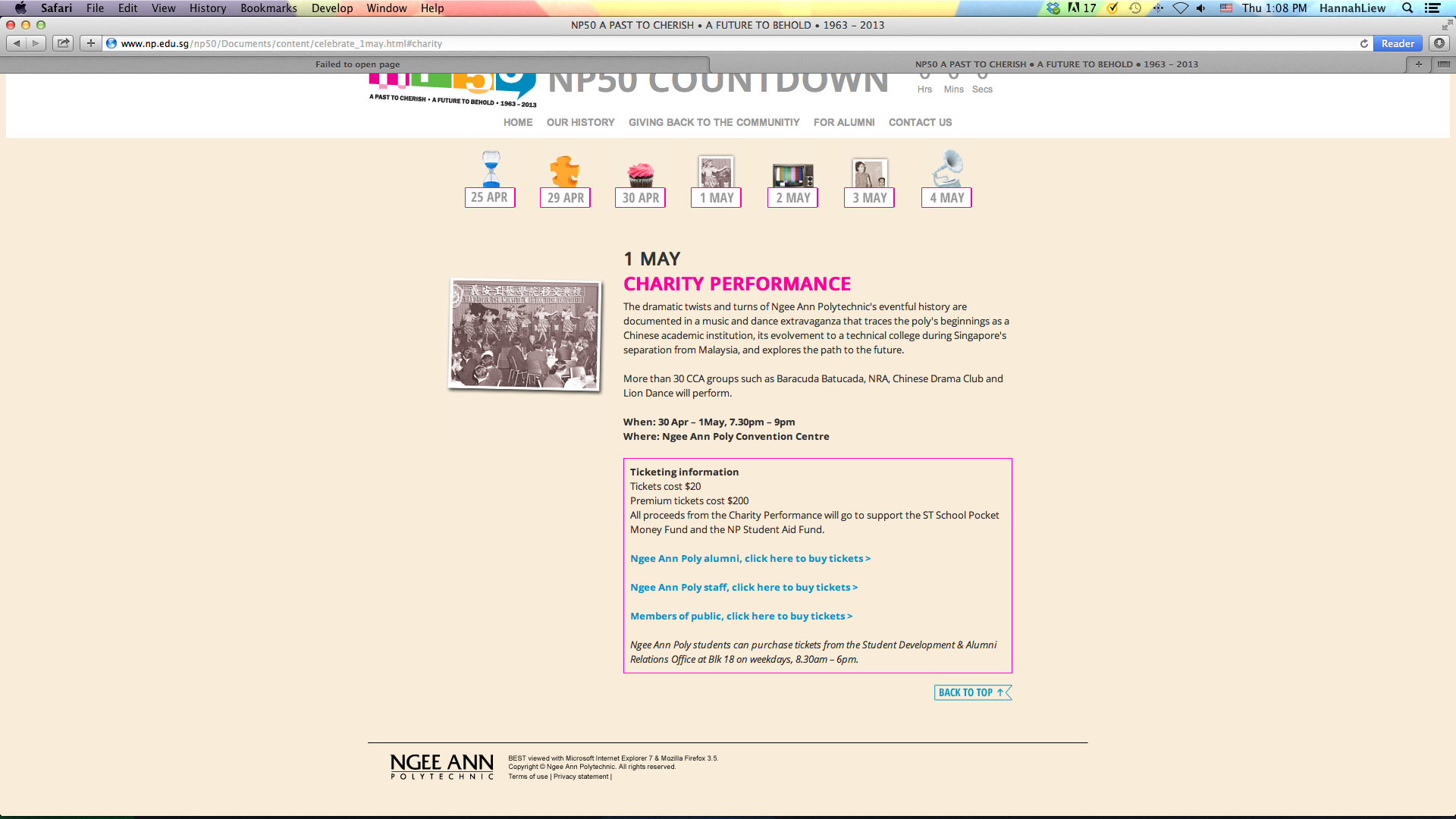
Task: Click the FOR ALUMNI navigation link
Action: 844,122
